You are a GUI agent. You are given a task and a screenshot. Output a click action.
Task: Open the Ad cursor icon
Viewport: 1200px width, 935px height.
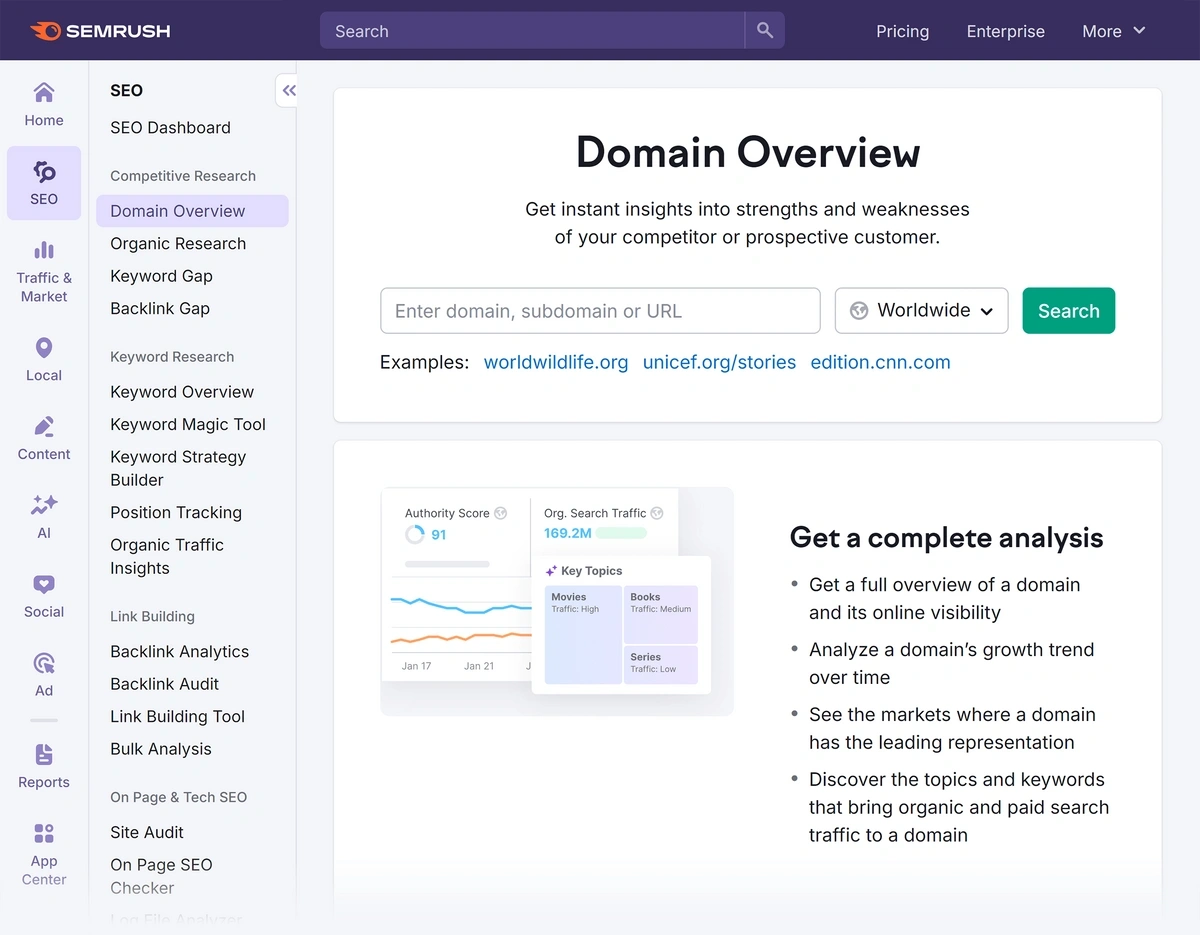(x=44, y=663)
